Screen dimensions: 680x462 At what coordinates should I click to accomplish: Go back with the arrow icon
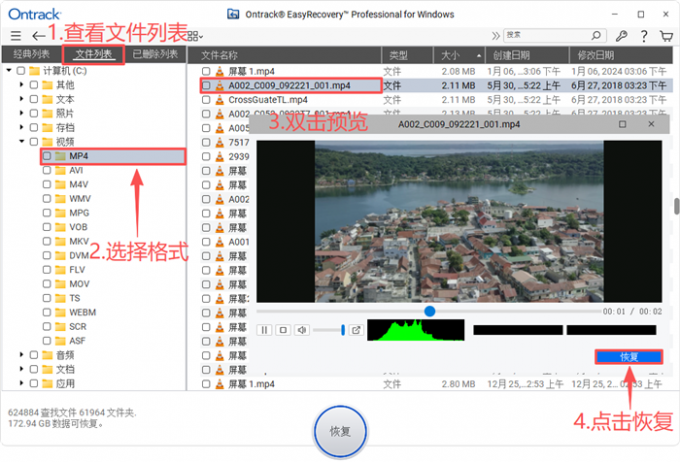click(38, 36)
